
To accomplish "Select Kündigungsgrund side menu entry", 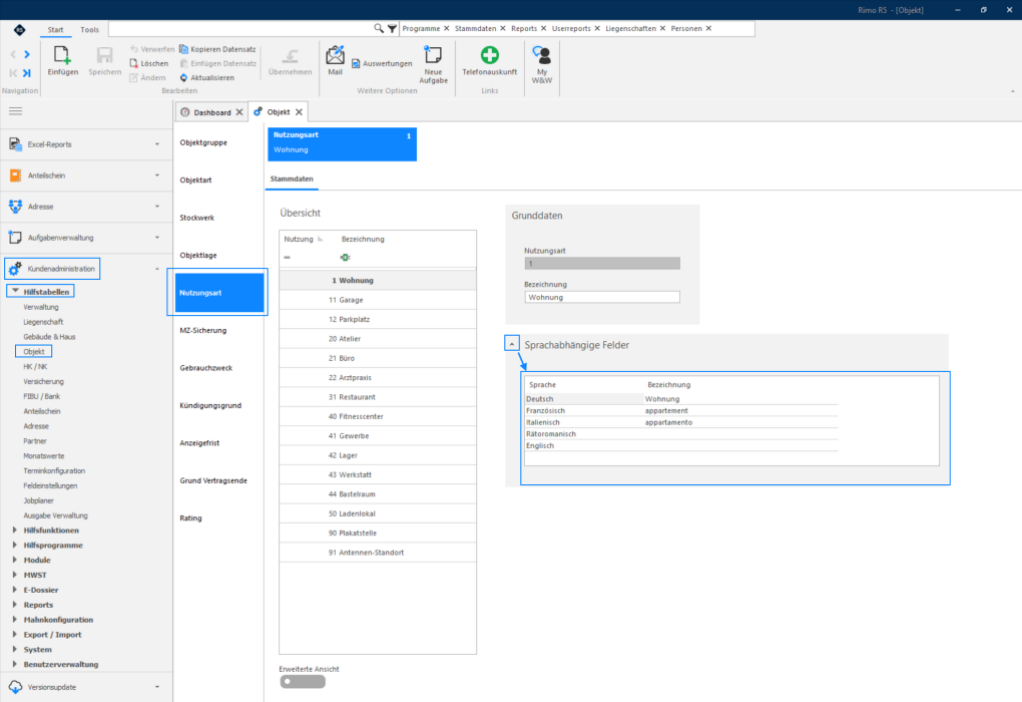I will (x=211, y=405).
